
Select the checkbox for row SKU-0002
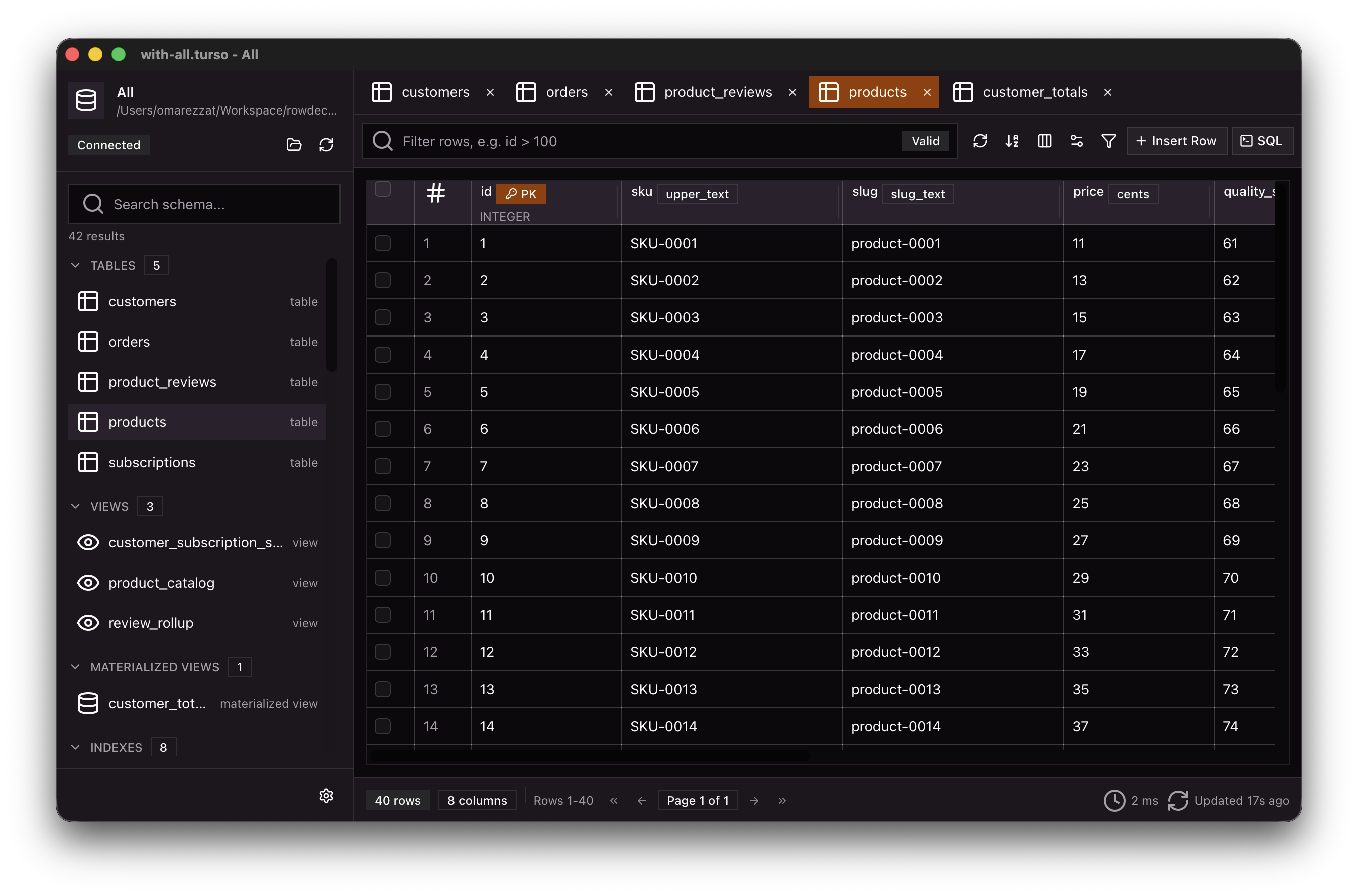point(382,280)
